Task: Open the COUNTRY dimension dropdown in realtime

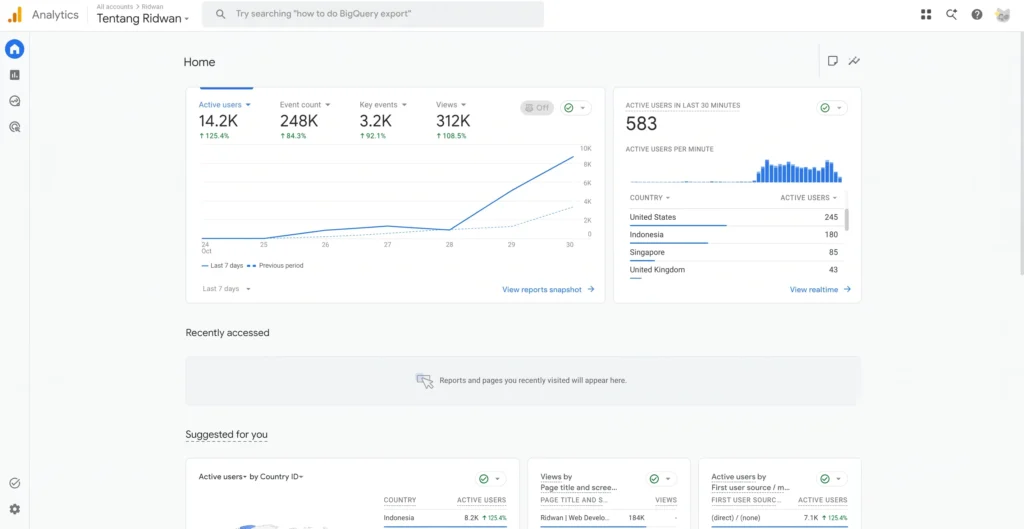Action: coord(650,198)
